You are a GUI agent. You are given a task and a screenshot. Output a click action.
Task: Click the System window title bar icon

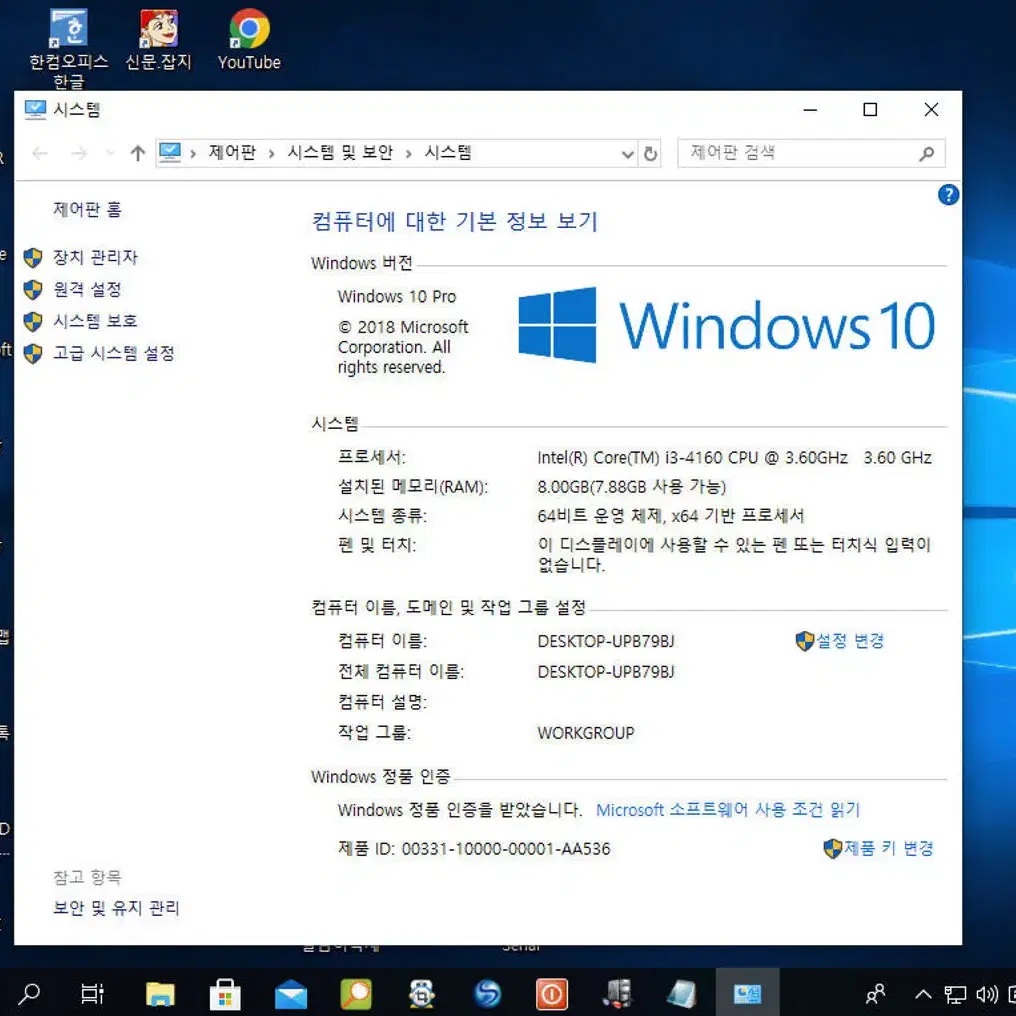coord(35,110)
